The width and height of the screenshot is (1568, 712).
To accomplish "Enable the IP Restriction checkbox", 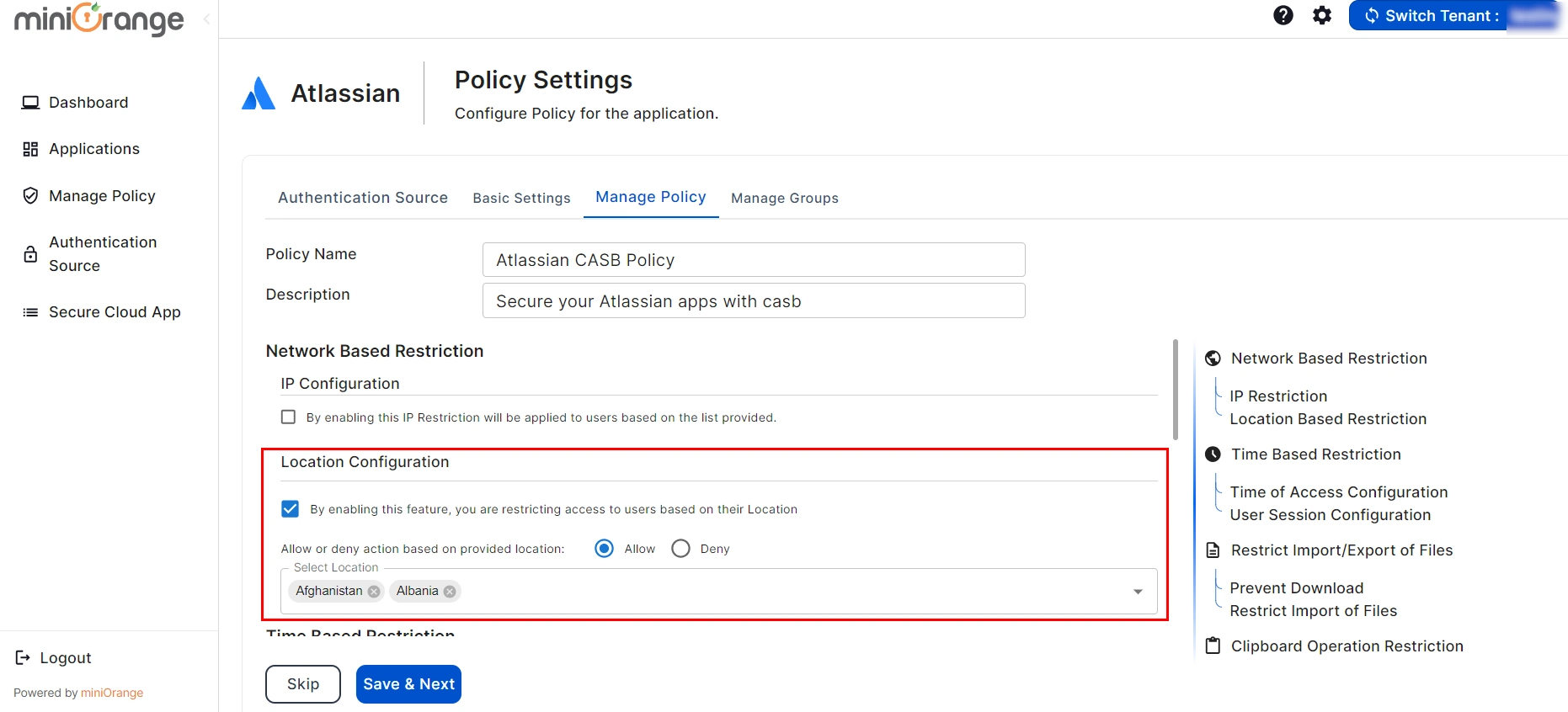I will [x=289, y=417].
